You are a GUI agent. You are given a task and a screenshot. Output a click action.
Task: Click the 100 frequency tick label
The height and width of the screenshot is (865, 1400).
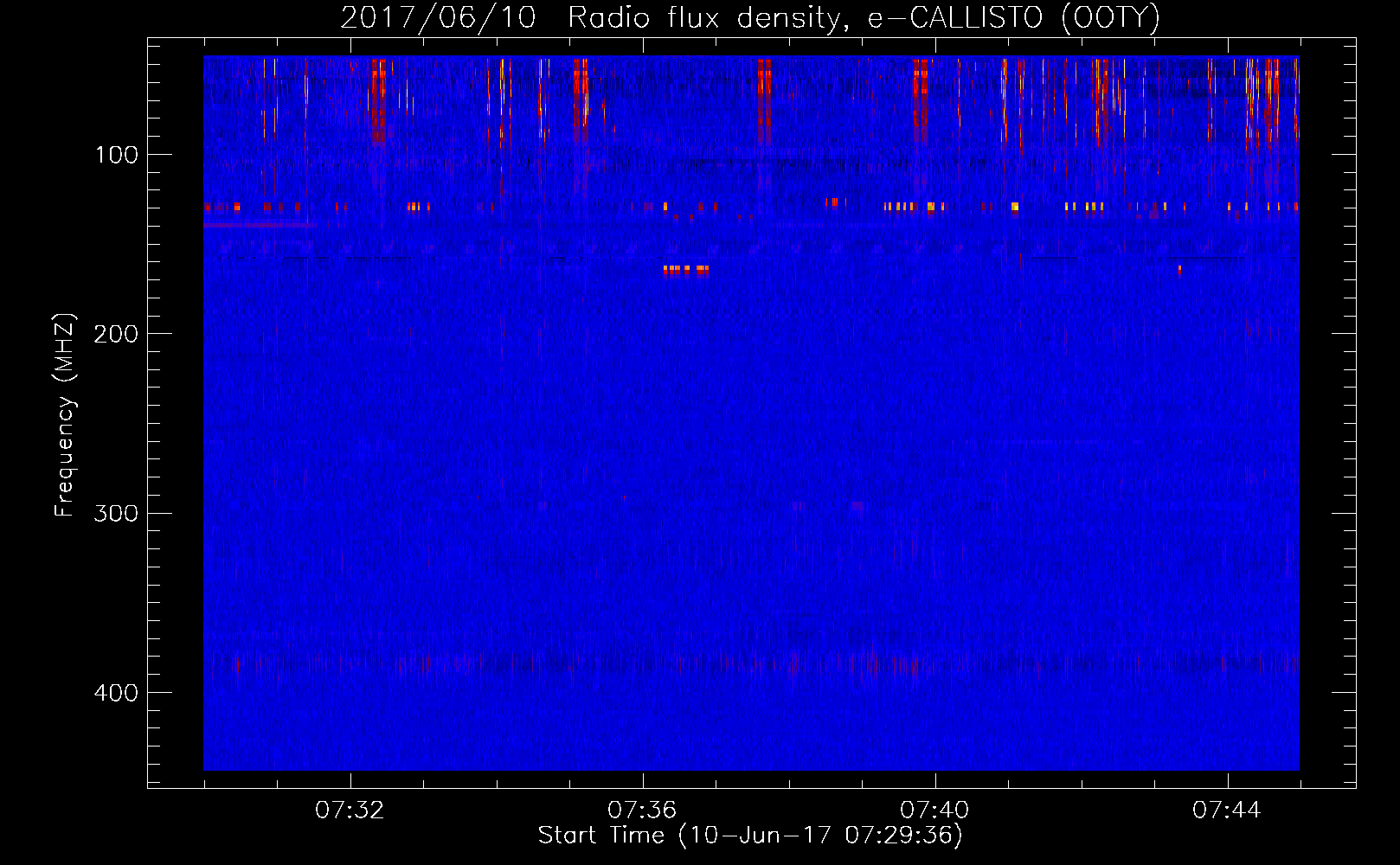point(117,155)
